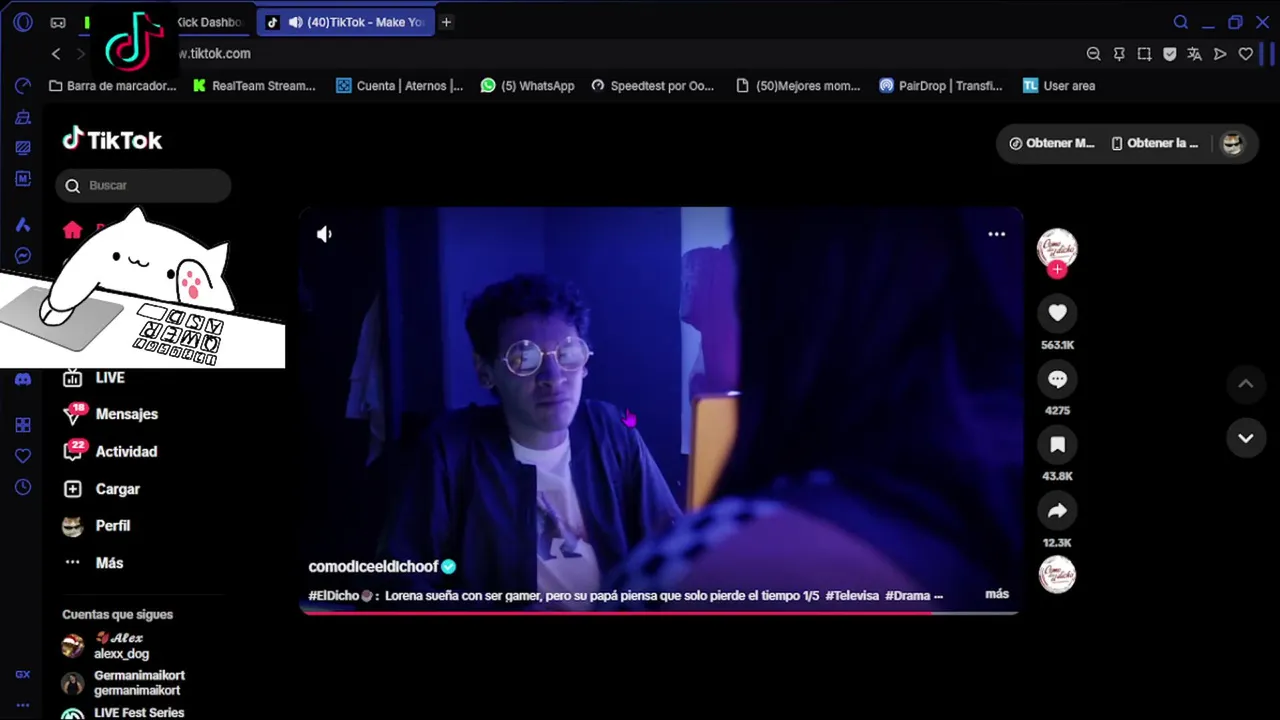This screenshot has height=720, width=1280.
Task: Follow creator with red plus button
Action: pyautogui.click(x=1057, y=270)
